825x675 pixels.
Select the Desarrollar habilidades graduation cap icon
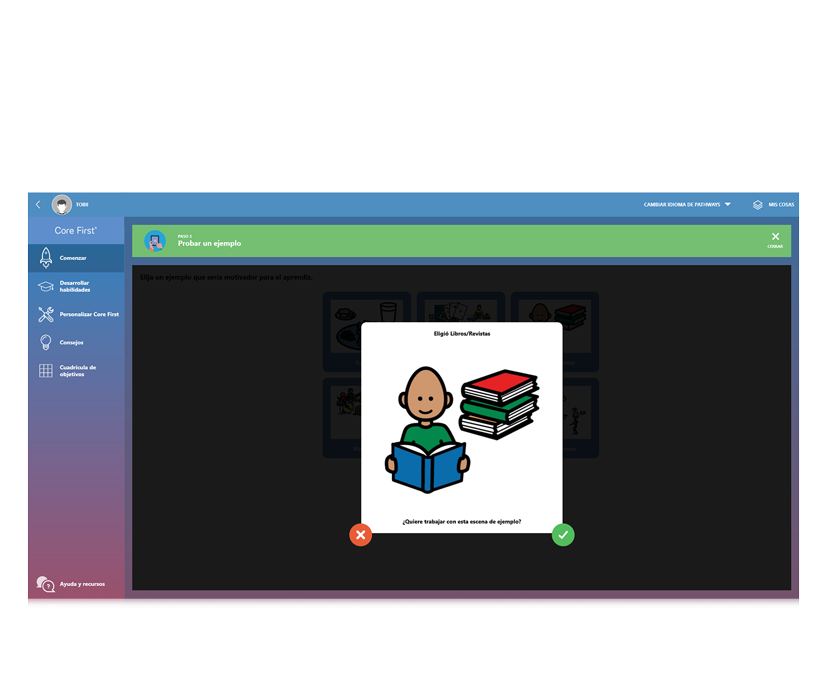tap(46, 286)
